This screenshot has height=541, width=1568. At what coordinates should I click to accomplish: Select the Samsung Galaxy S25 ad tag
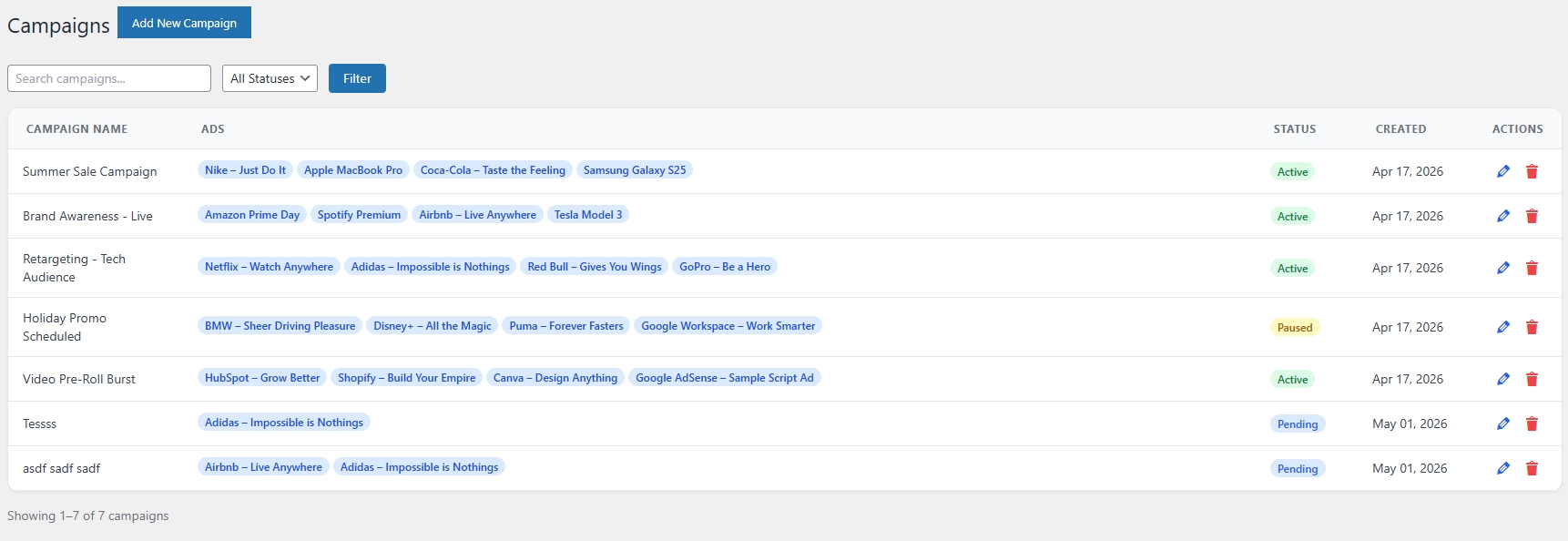click(x=635, y=170)
